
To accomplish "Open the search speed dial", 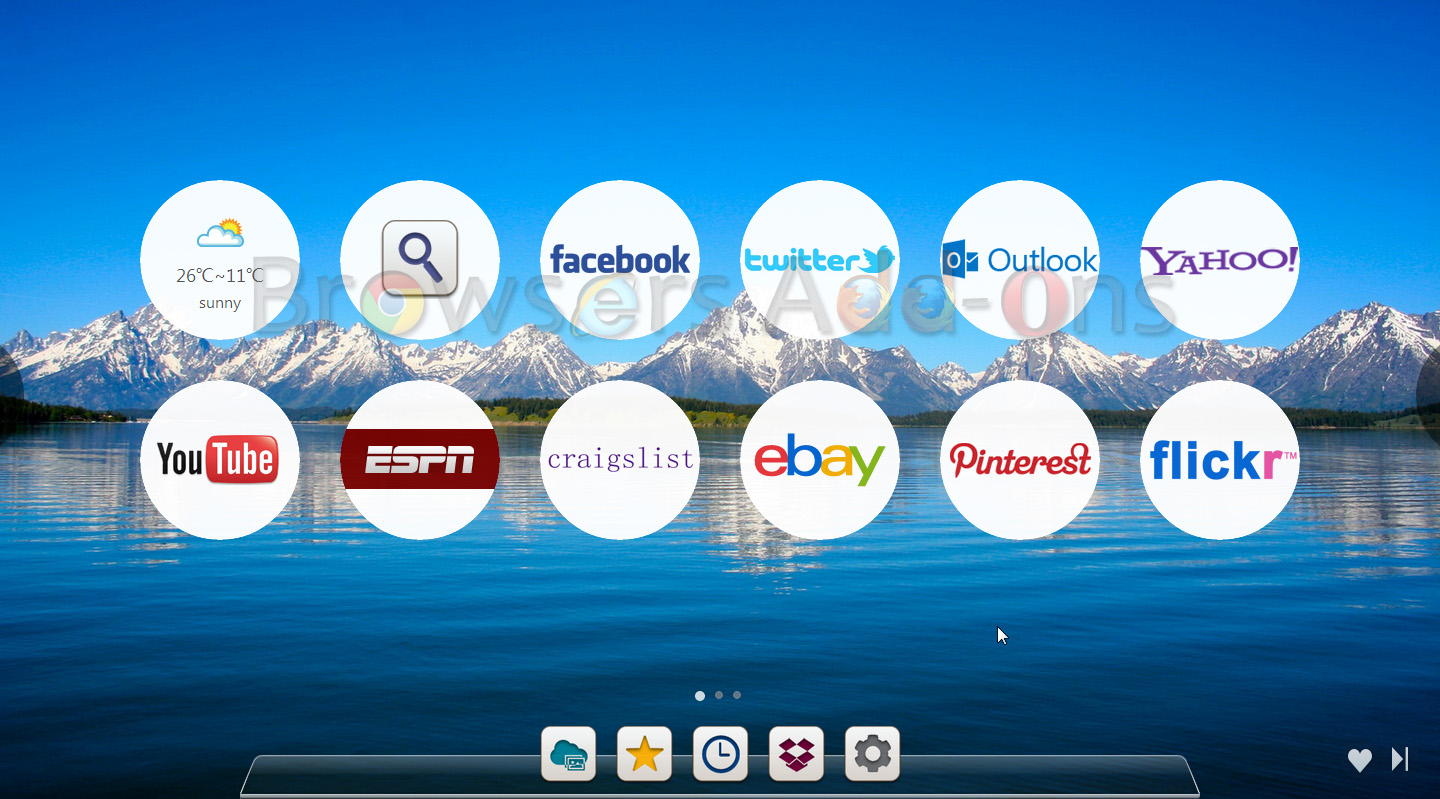I will [x=420, y=258].
